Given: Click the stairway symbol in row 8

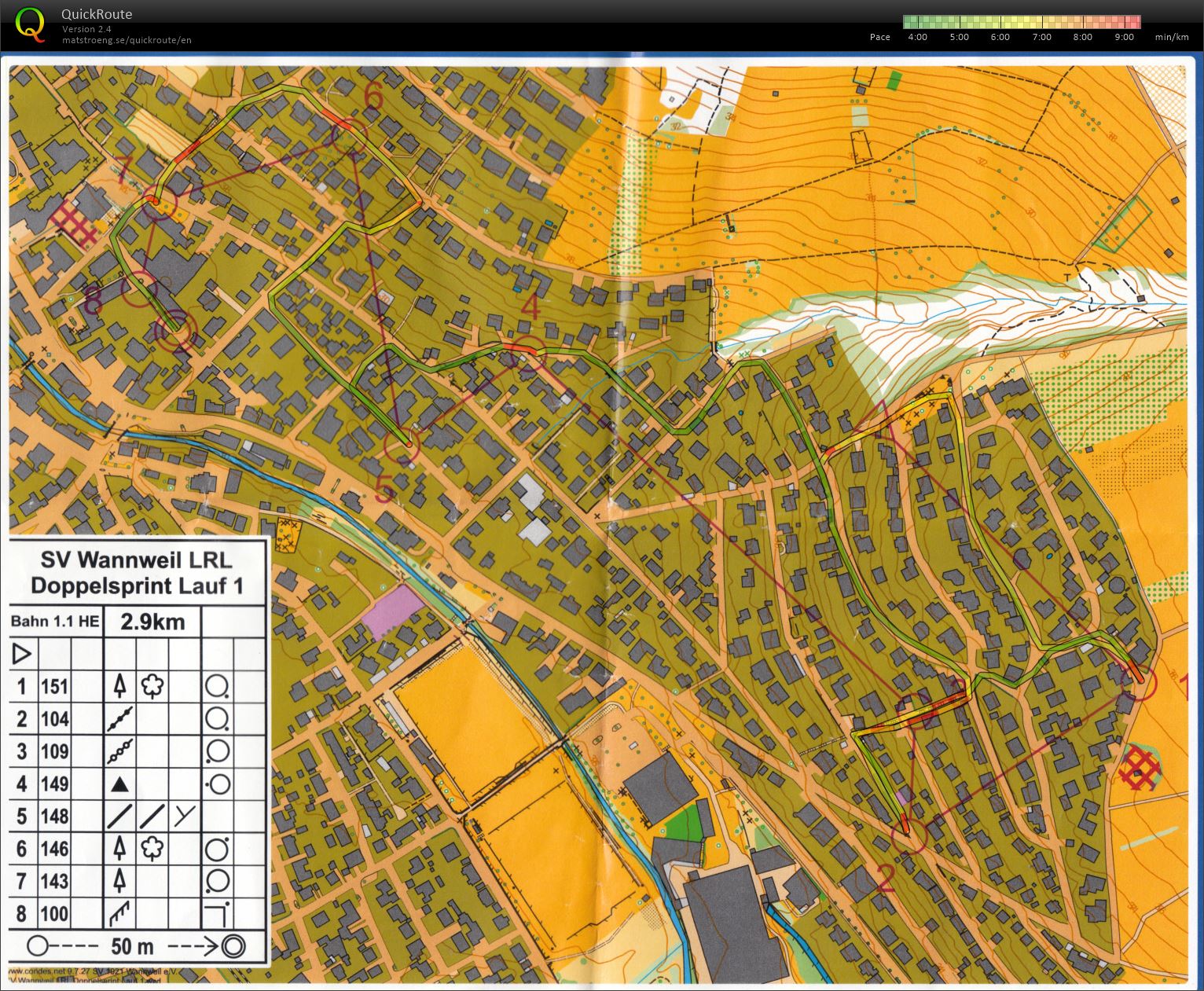Looking at the screenshot, I should coord(119,913).
